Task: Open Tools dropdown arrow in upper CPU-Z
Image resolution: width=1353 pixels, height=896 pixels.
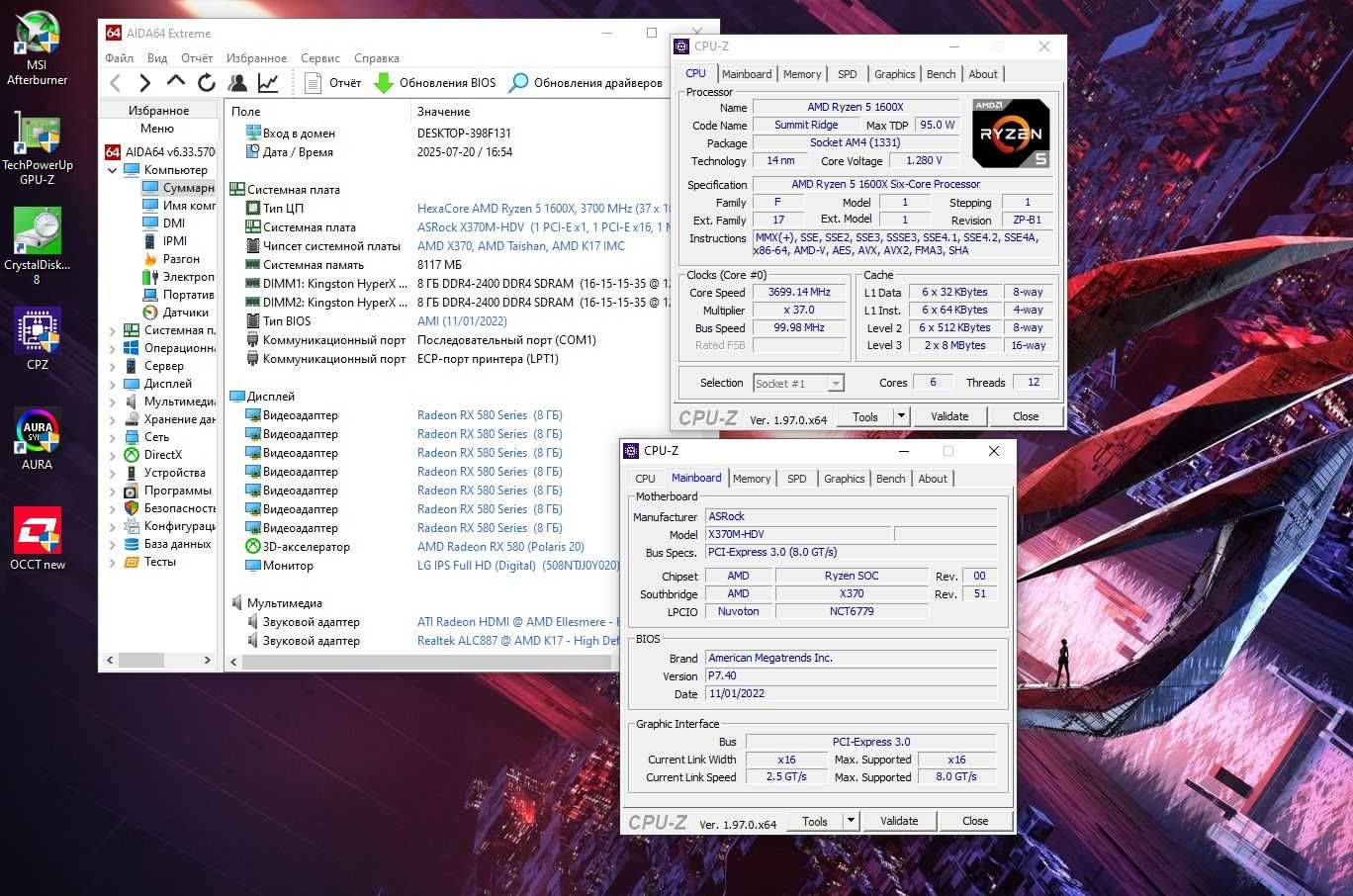Action: pyautogui.click(x=901, y=416)
